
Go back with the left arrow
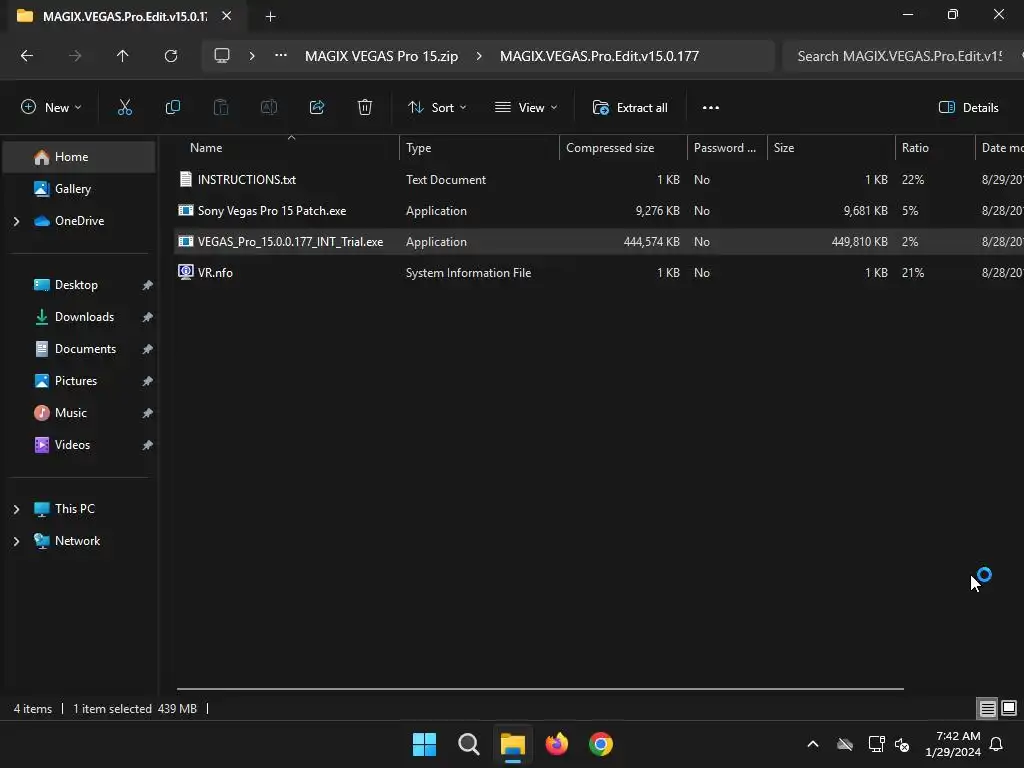[27, 56]
